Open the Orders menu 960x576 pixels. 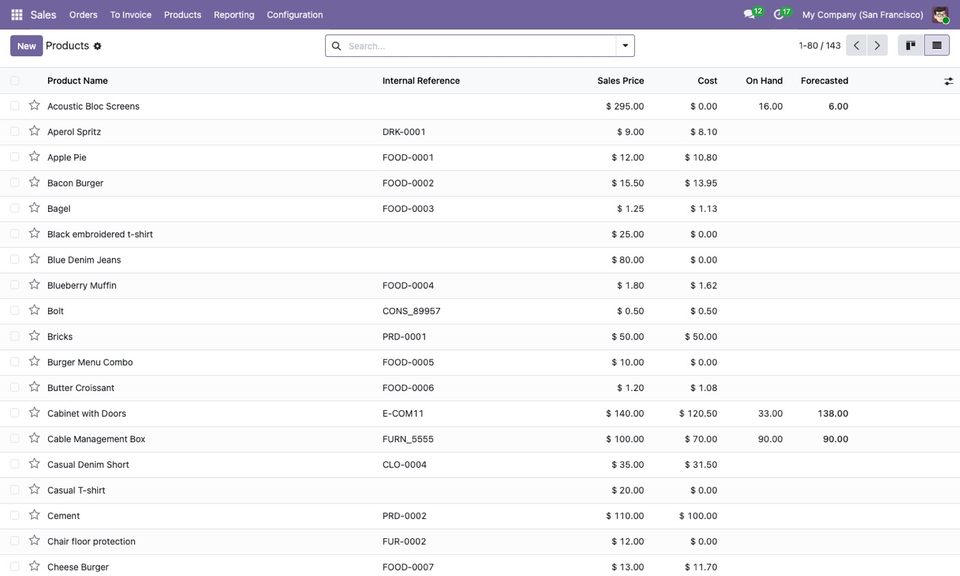coord(83,15)
